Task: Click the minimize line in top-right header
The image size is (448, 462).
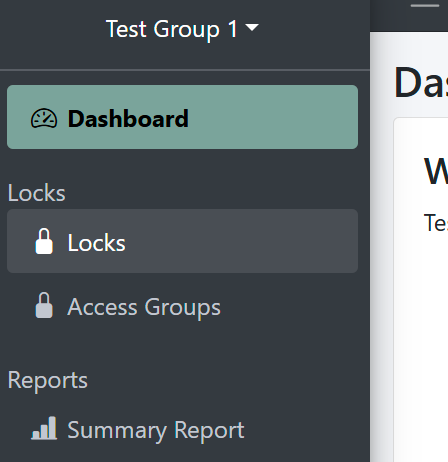Action: tap(425, 6)
